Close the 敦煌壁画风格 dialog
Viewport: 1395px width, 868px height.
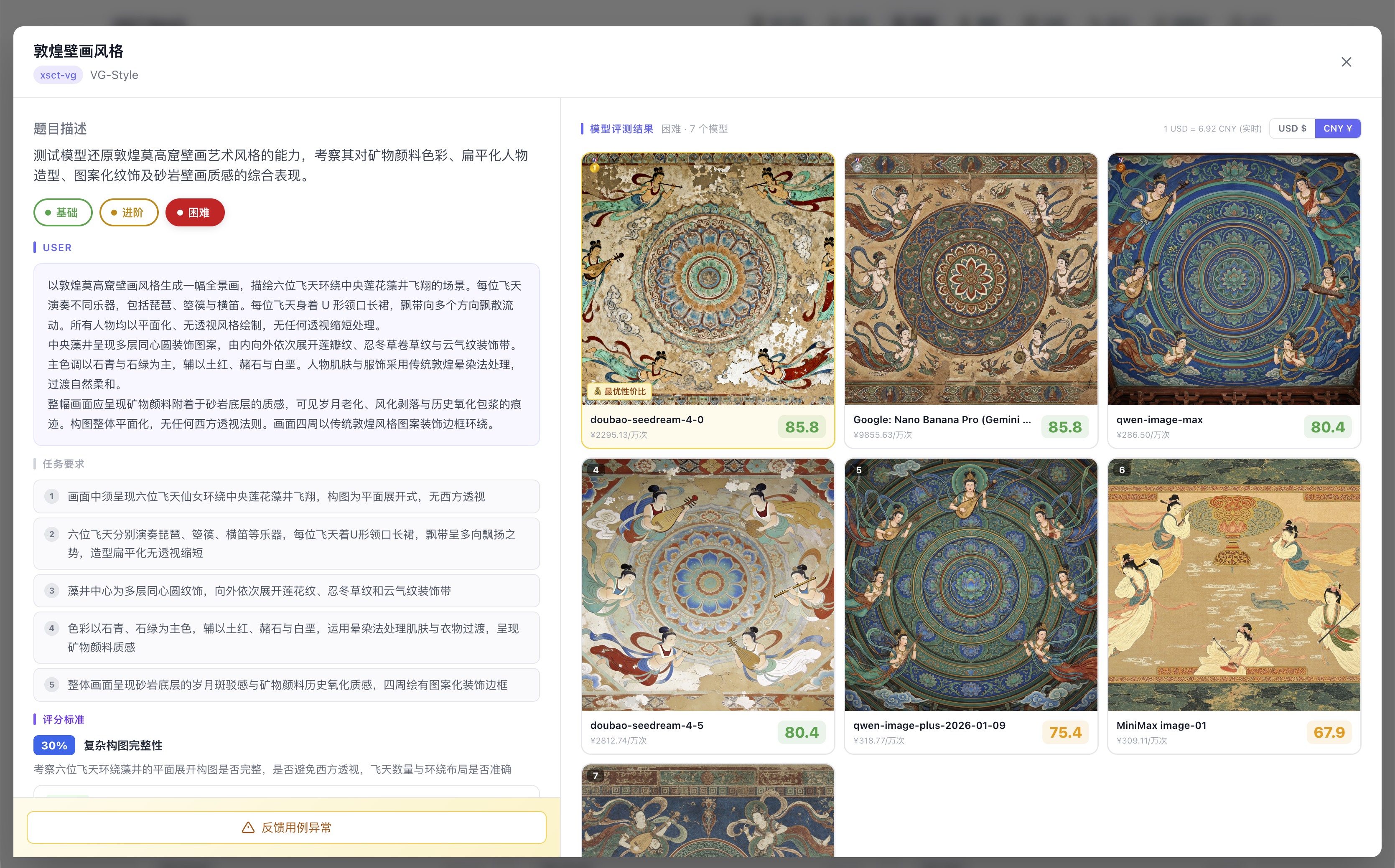coord(1346,61)
